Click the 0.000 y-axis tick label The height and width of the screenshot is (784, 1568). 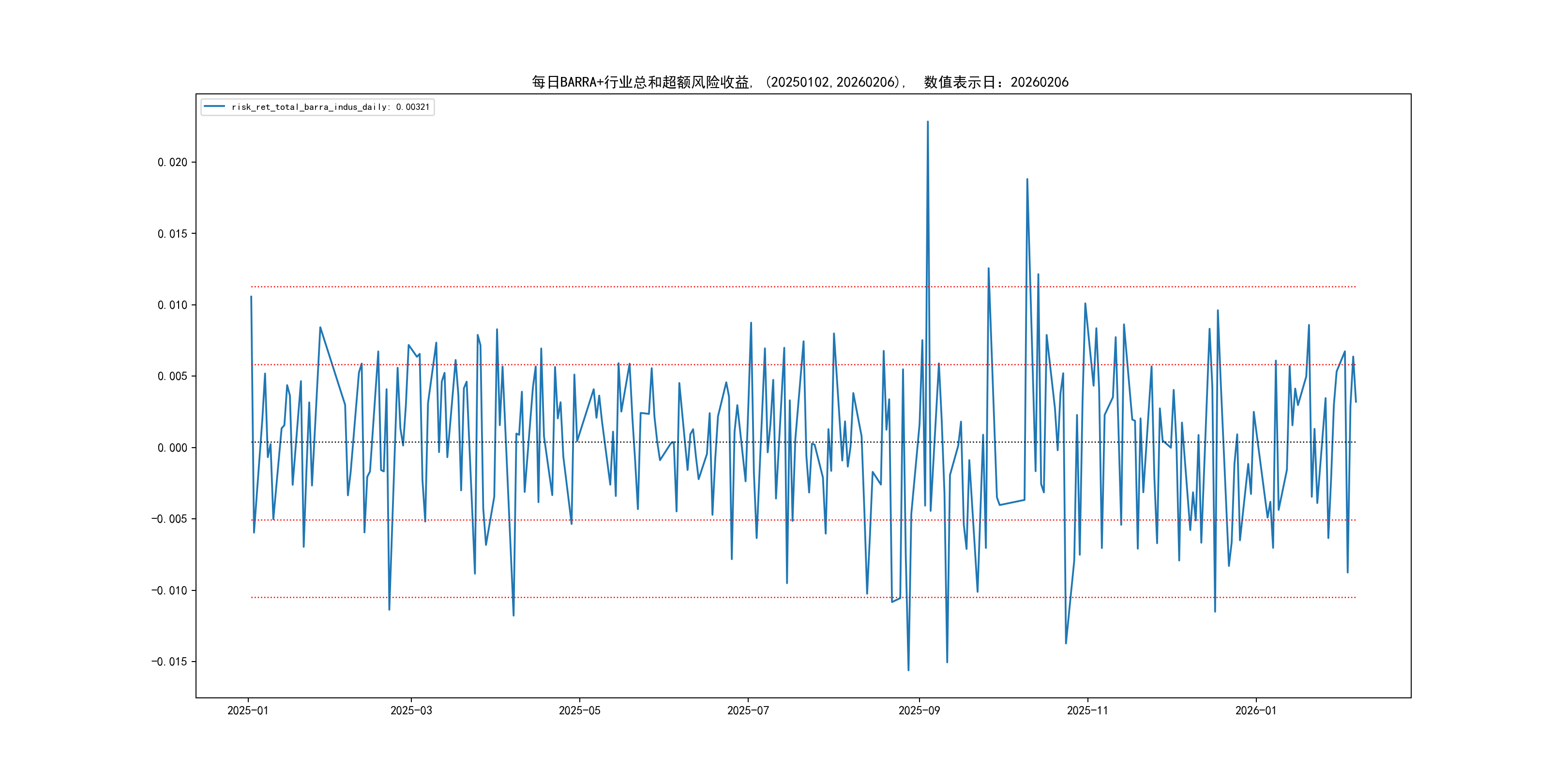(x=172, y=448)
